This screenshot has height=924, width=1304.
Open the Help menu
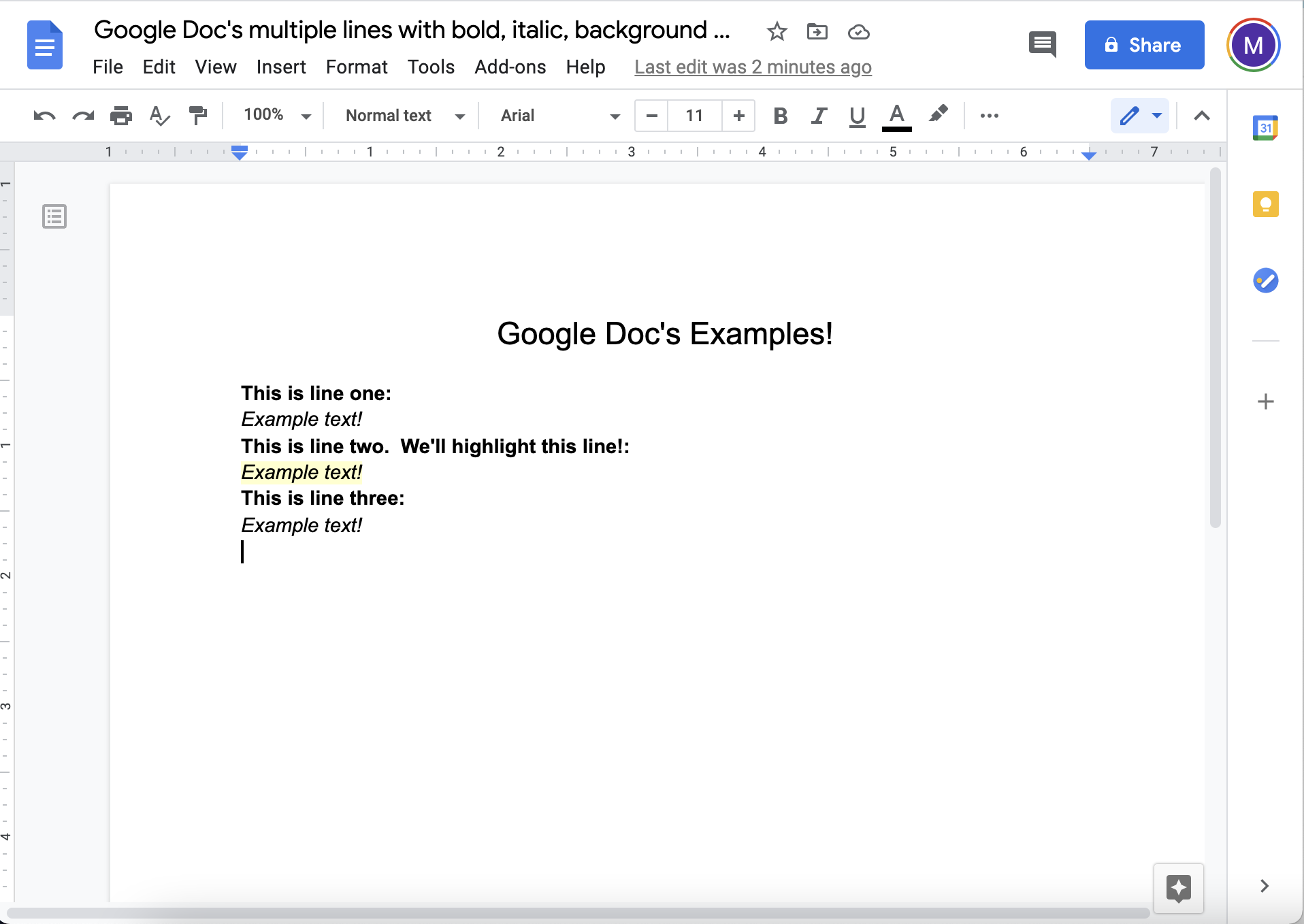coord(585,67)
